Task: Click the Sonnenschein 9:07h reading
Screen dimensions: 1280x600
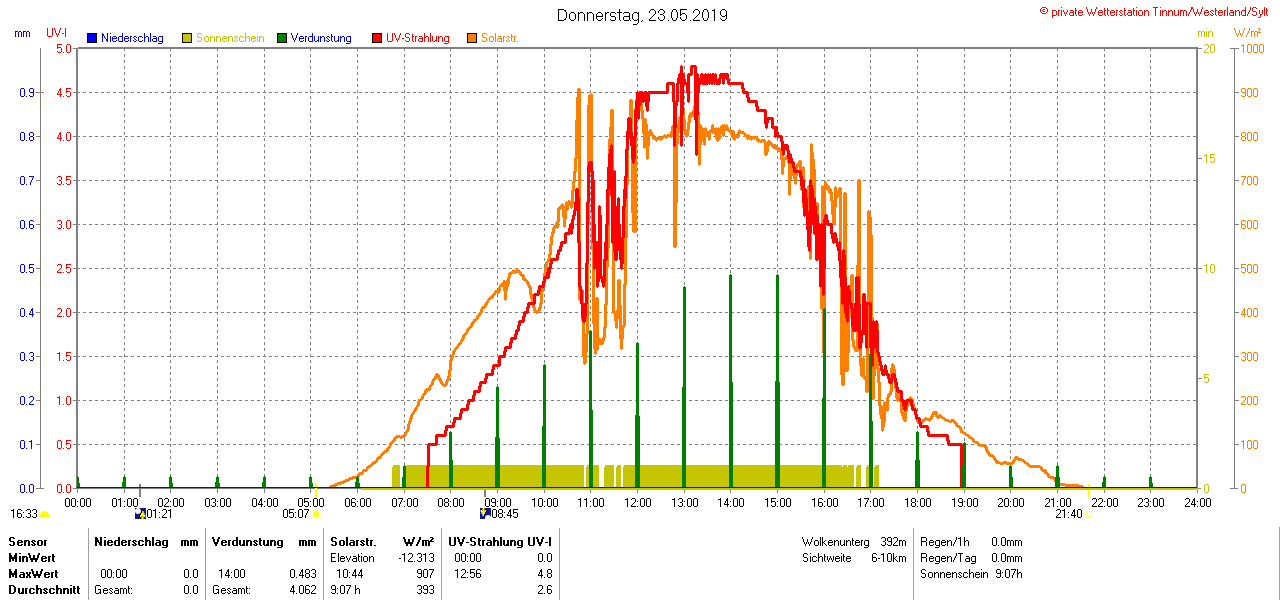Action: coord(971,574)
